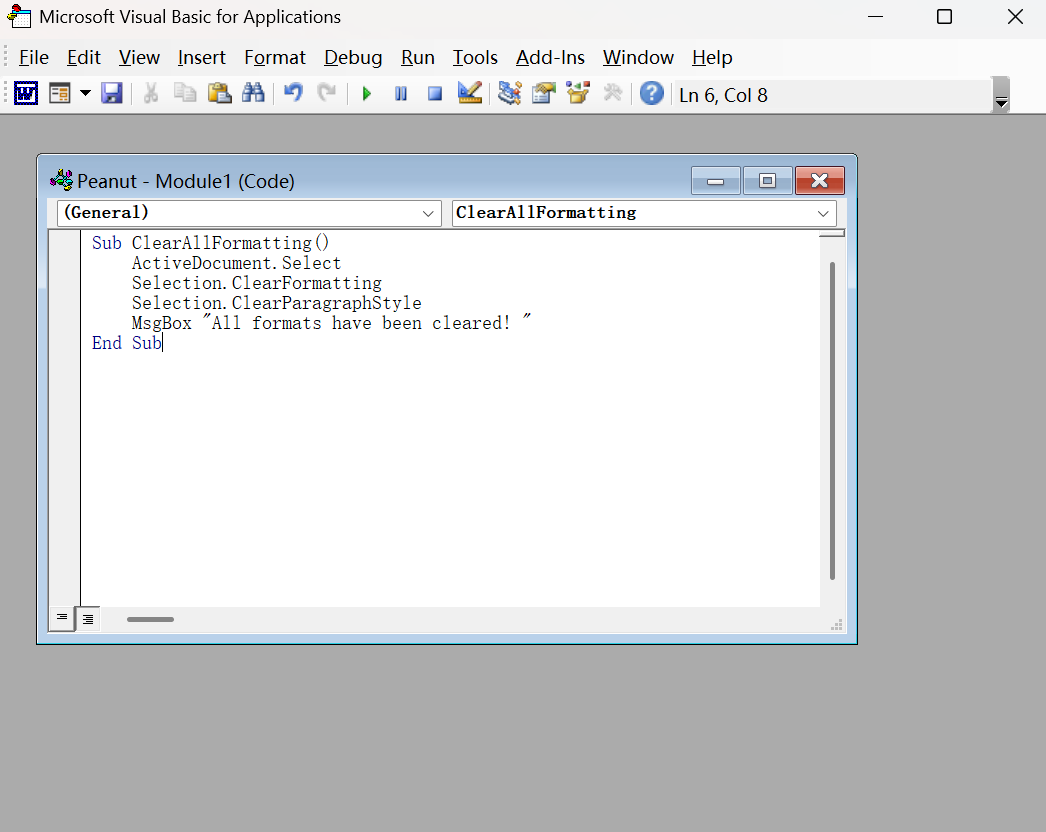Open the Project Explorer icon
The width and height of the screenshot is (1046, 832).
510,94
